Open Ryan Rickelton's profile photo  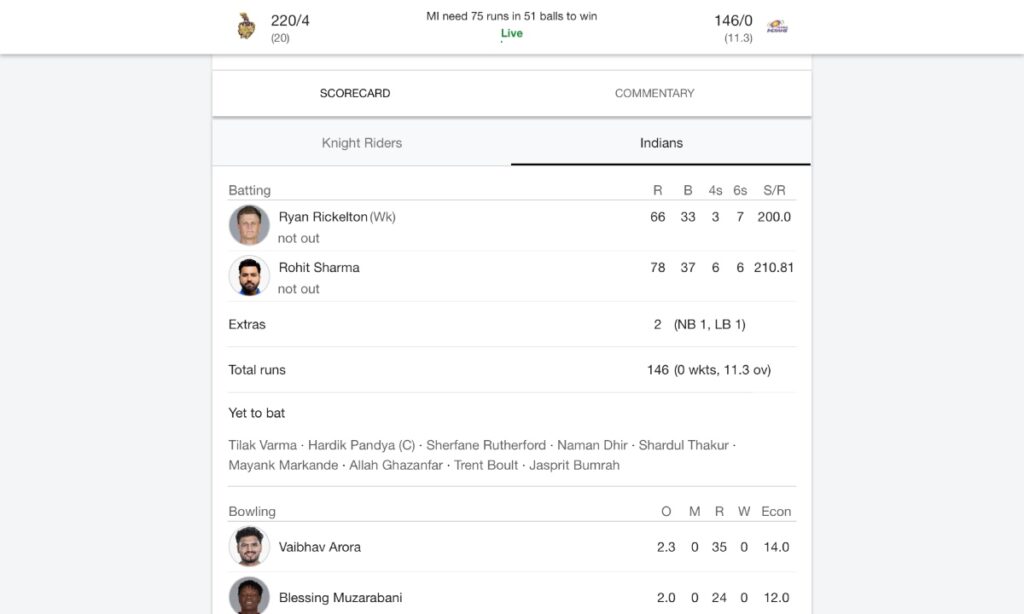coord(249,225)
